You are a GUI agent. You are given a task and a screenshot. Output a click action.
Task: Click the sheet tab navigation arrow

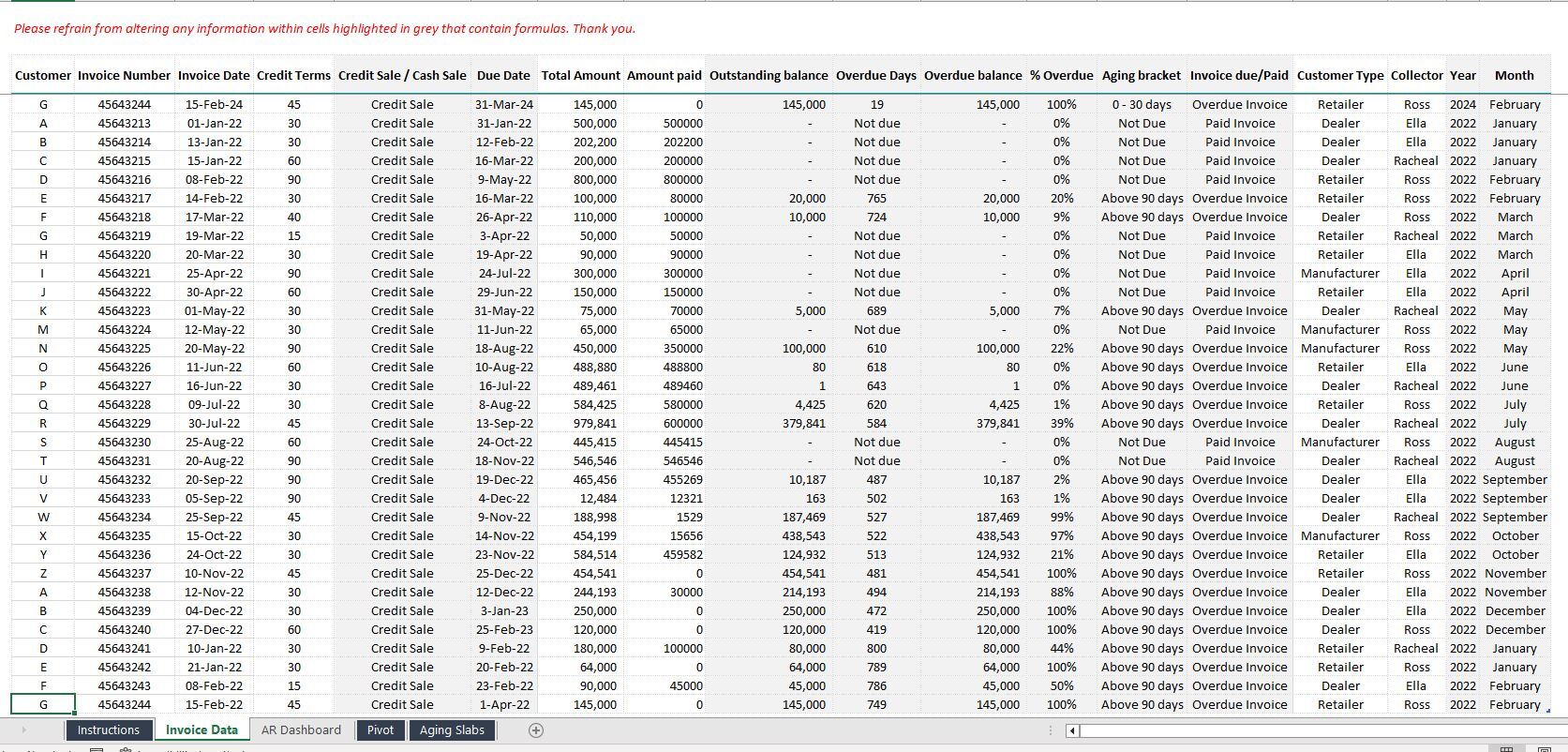(23, 730)
